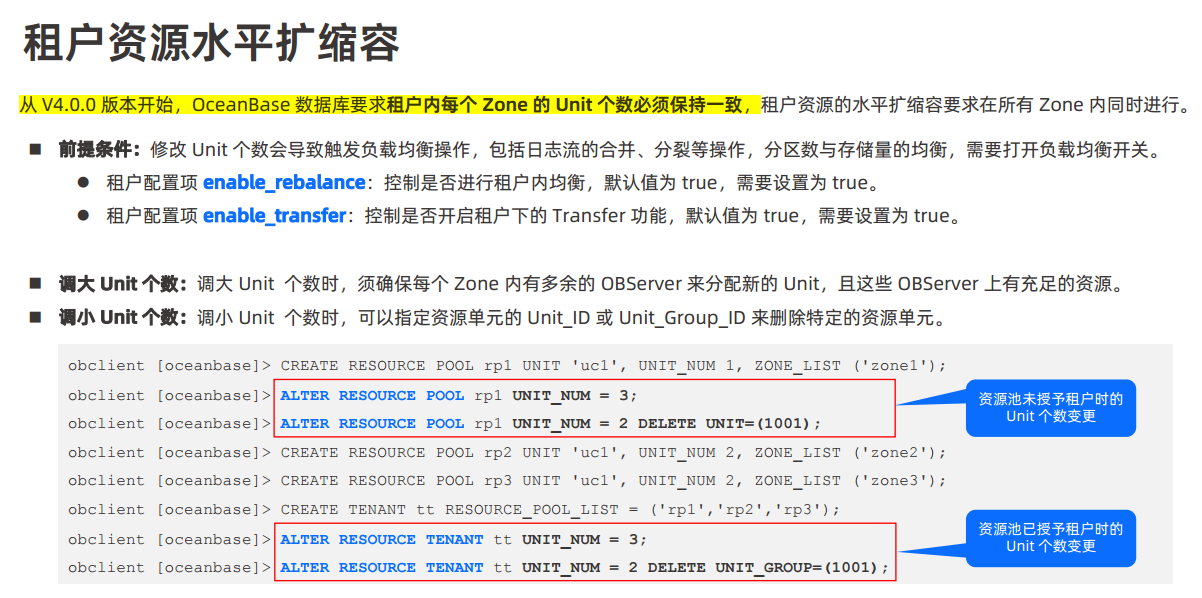Click the page title 租户资源水平扩缩容
1202x598 pixels.
(211, 43)
